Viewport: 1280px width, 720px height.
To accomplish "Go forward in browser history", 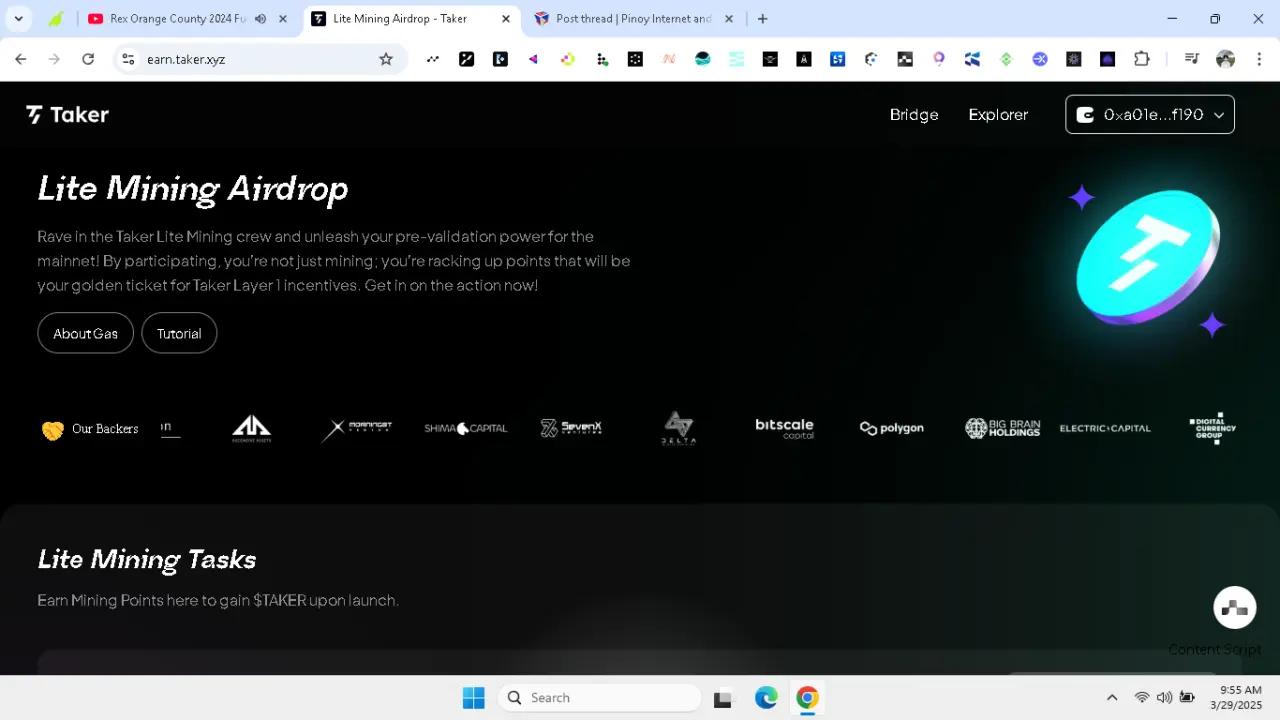I will pos(54,59).
